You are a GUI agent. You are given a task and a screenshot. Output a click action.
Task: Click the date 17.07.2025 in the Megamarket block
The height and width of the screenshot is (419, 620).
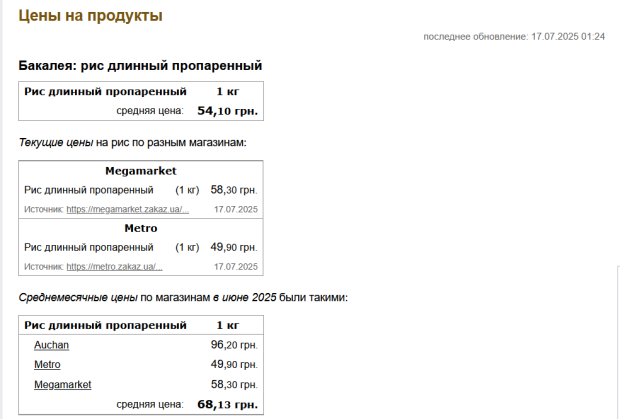pos(236,210)
